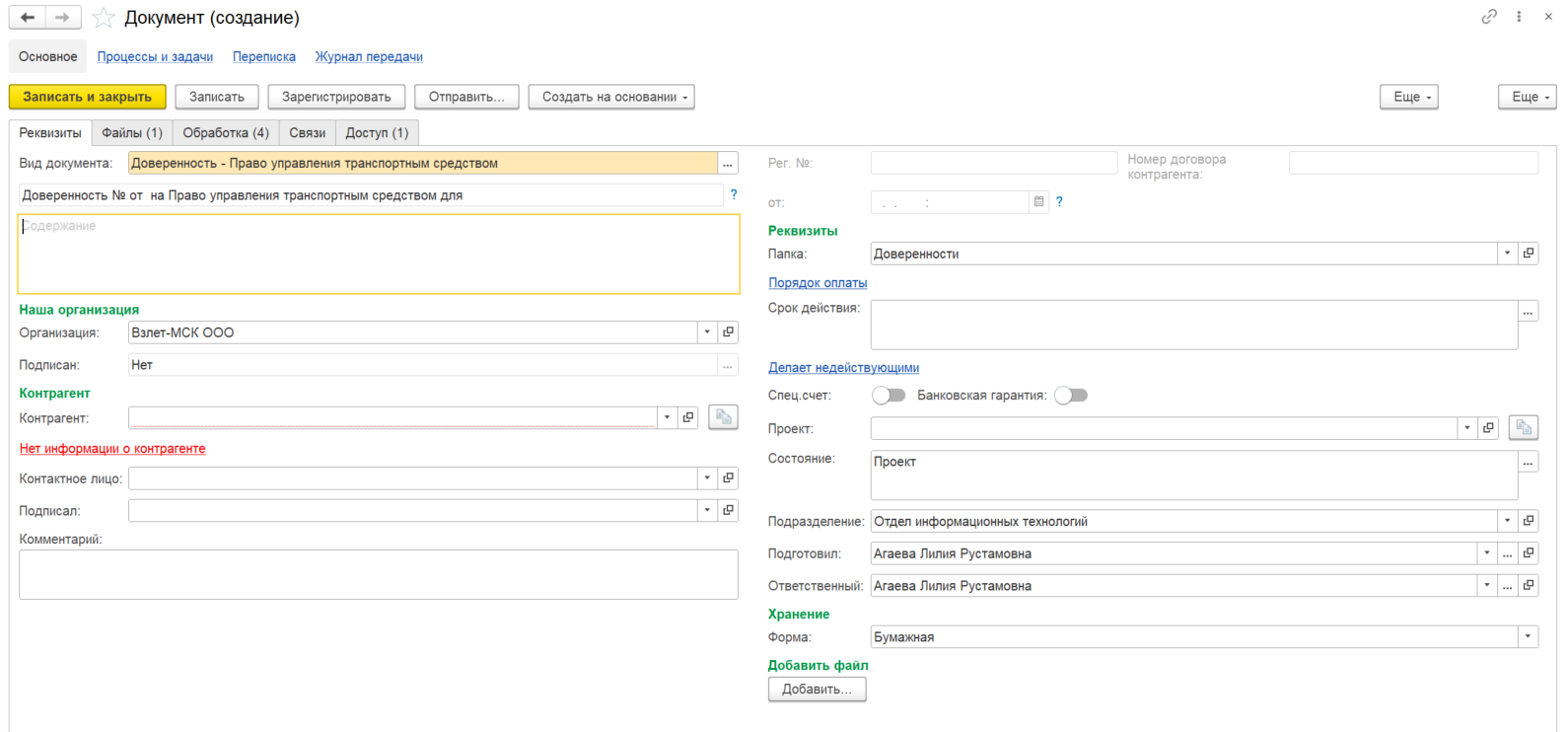Open Подразделение record icon
1568x732 pixels.
pyautogui.click(x=1528, y=521)
